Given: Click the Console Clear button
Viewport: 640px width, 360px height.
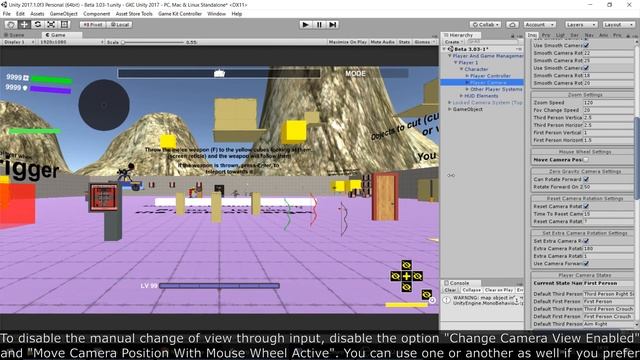Looking at the screenshot, I should [450, 290].
